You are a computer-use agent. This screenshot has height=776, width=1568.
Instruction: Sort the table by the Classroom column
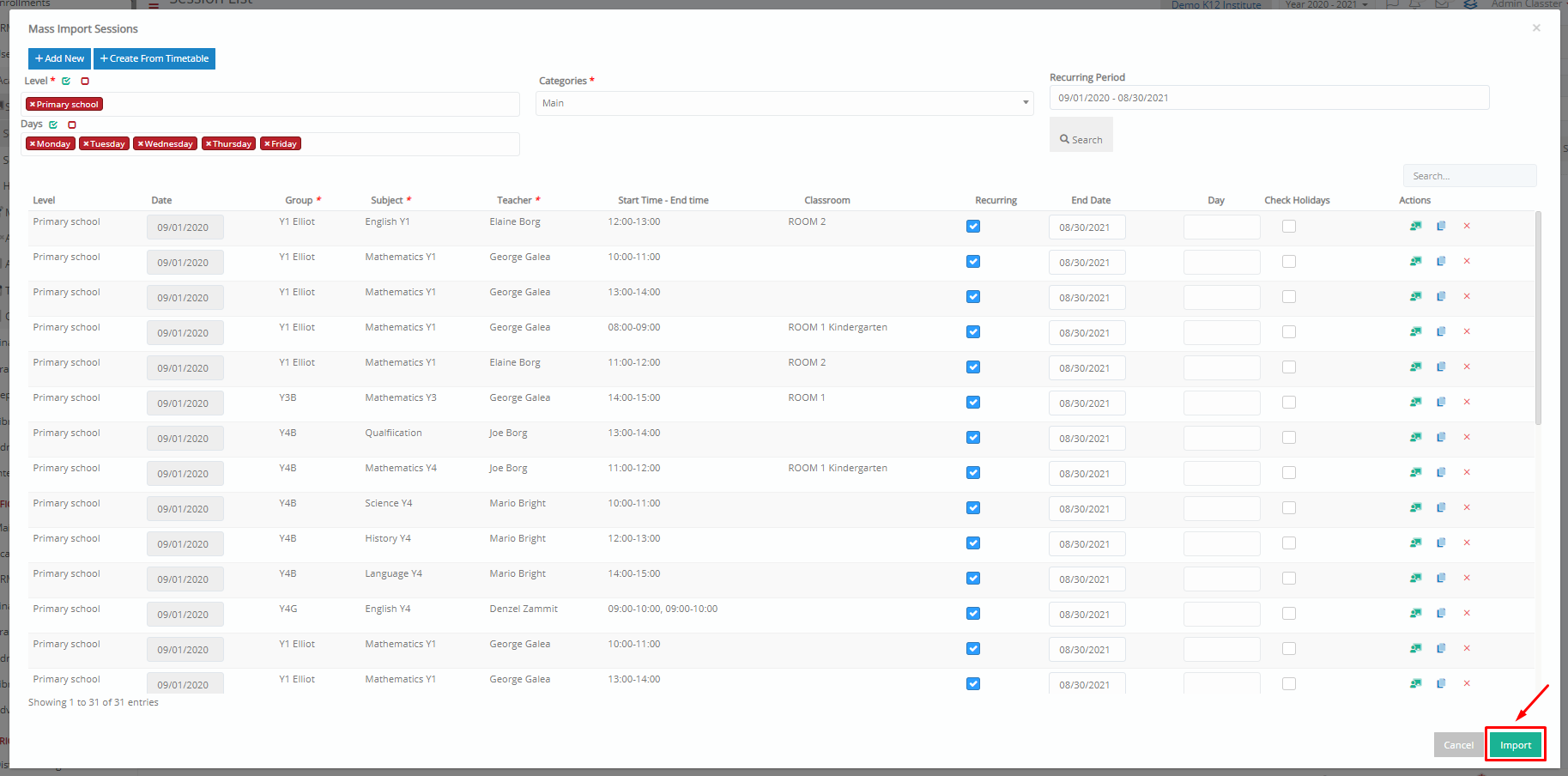(x=827, y=200)
